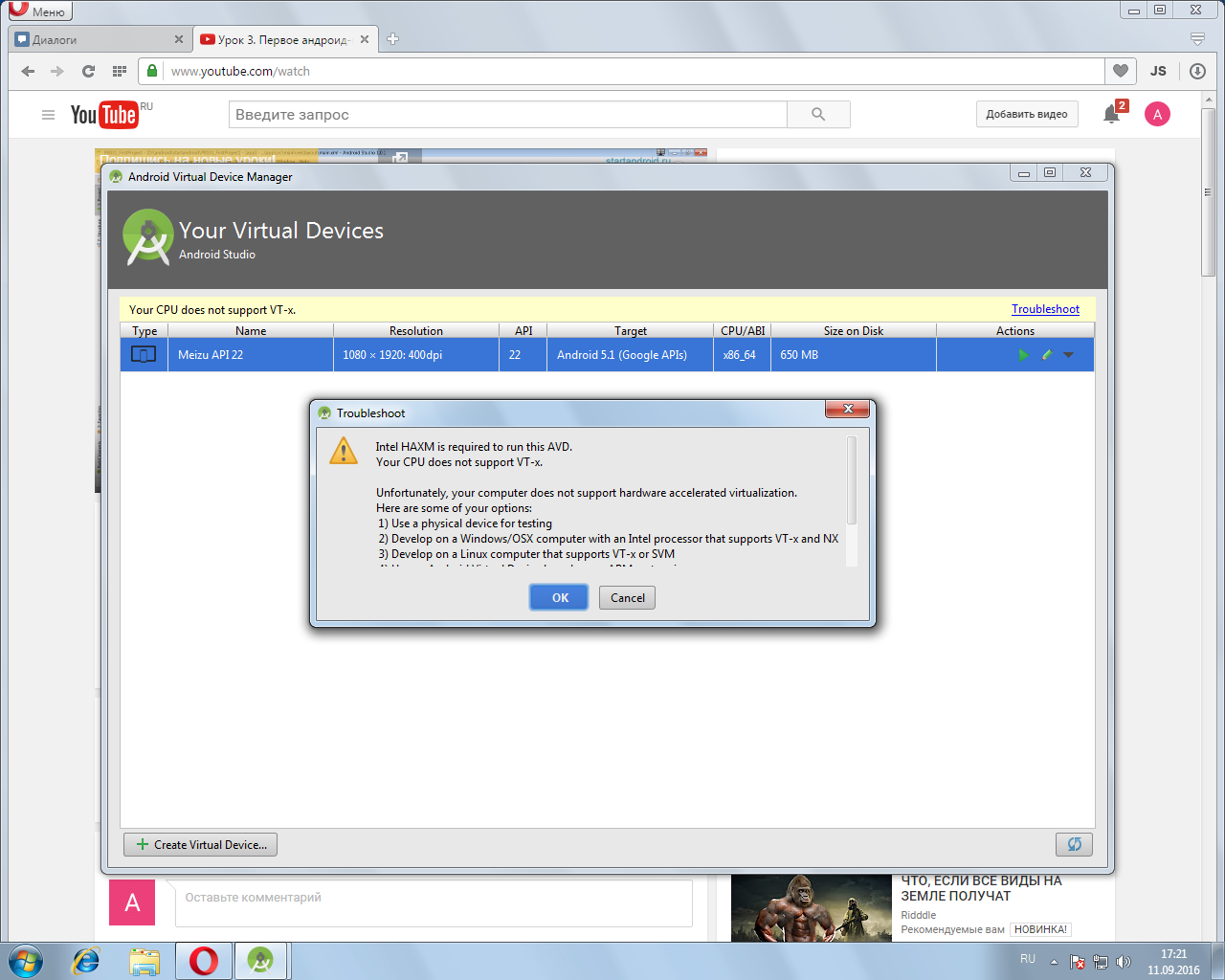Confirm the Troubleshoot dialog with OK
Screen dimensions: 1225x980
click(x=560, y=597)
